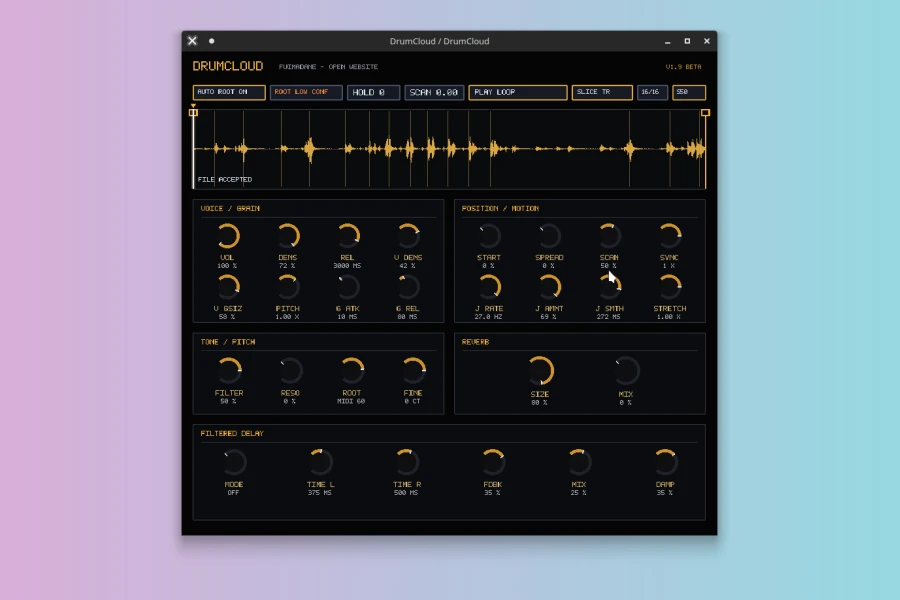
Task: Click the TIME L knob
Action: [320, 462]
